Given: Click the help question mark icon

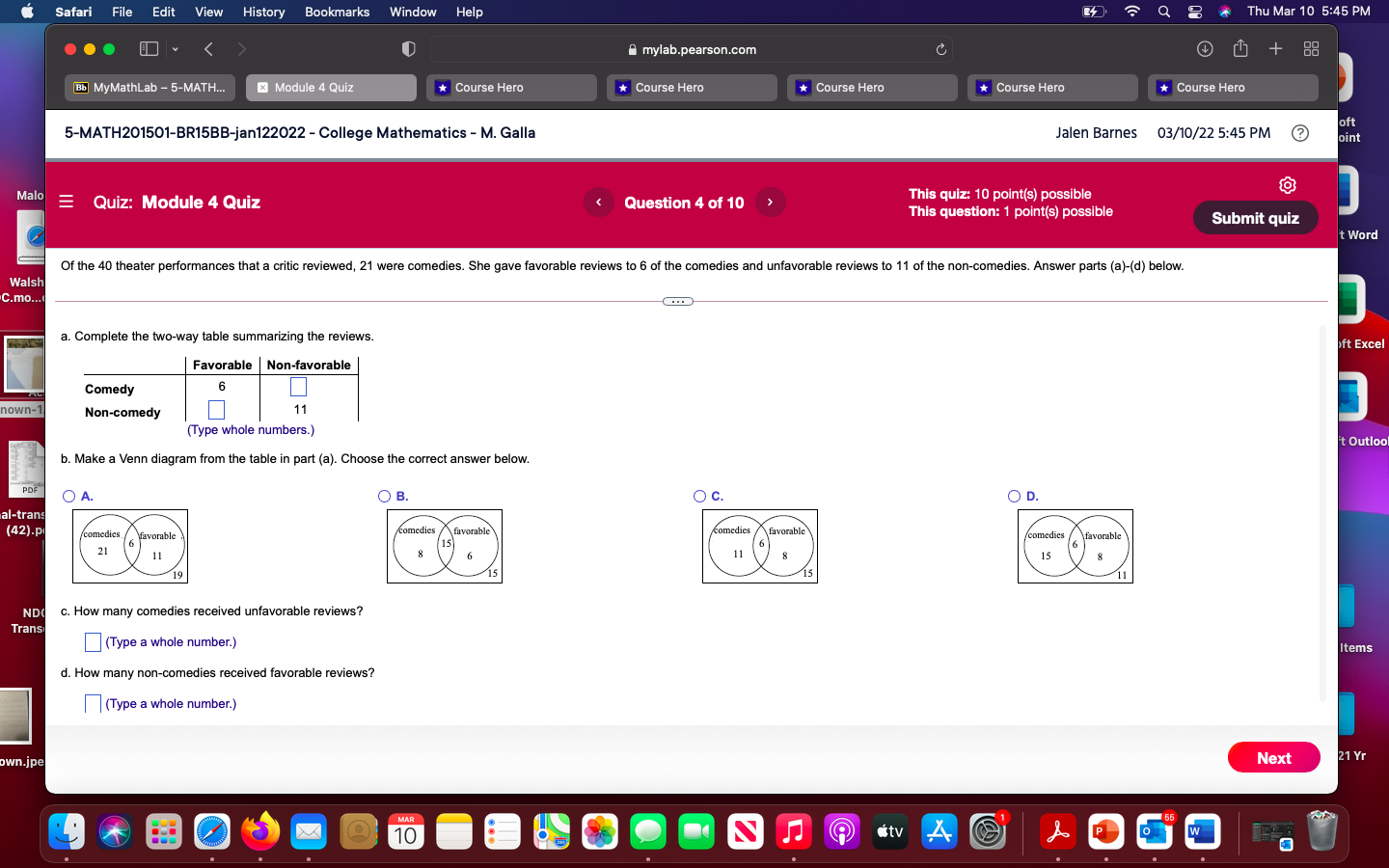Looking at the screenshot, I should click(1300, 133).
